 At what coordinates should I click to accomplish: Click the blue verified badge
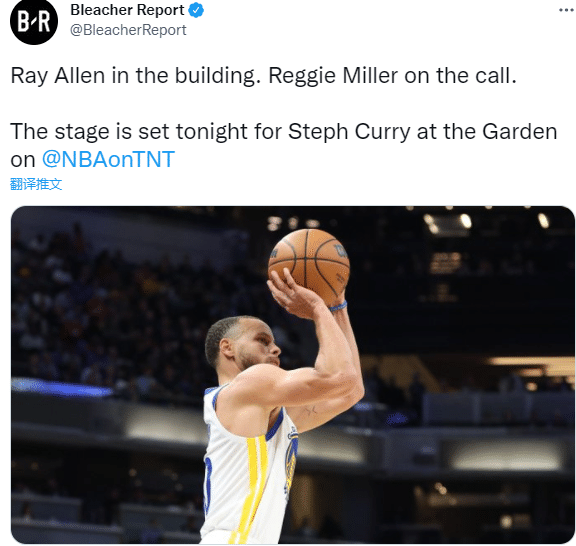tap(196, 10)
